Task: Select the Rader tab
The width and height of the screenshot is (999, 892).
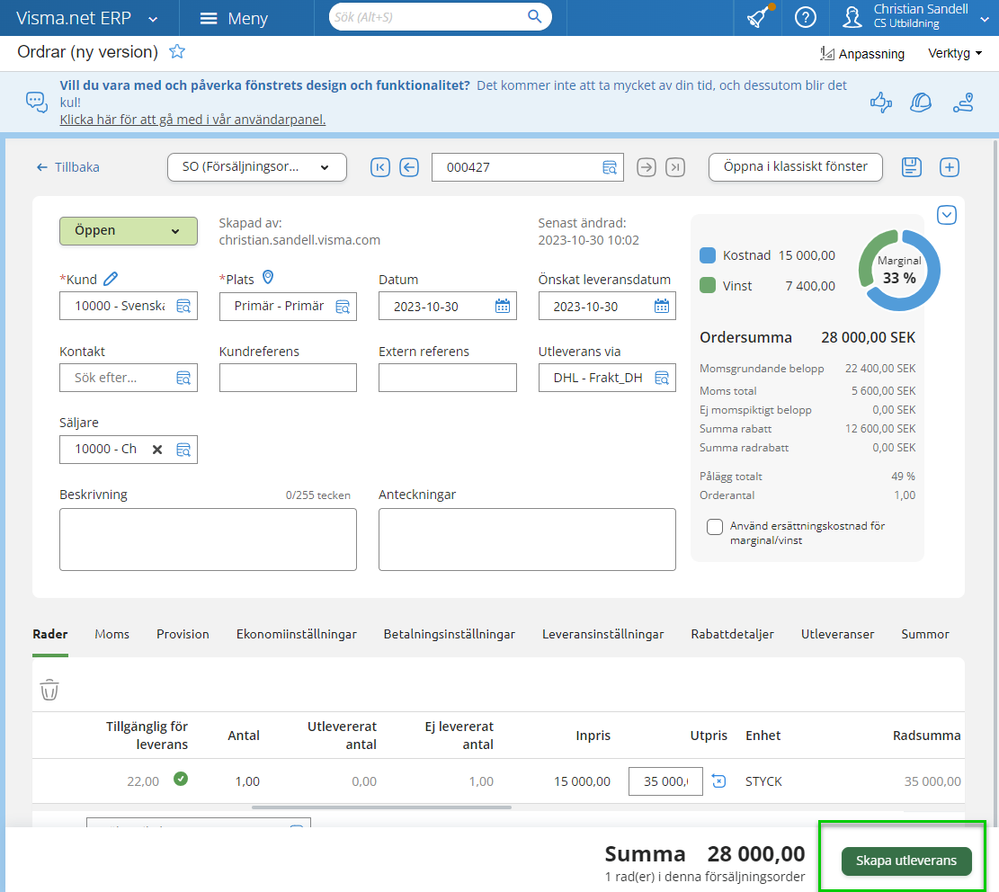Action: (x=50, y=634)
